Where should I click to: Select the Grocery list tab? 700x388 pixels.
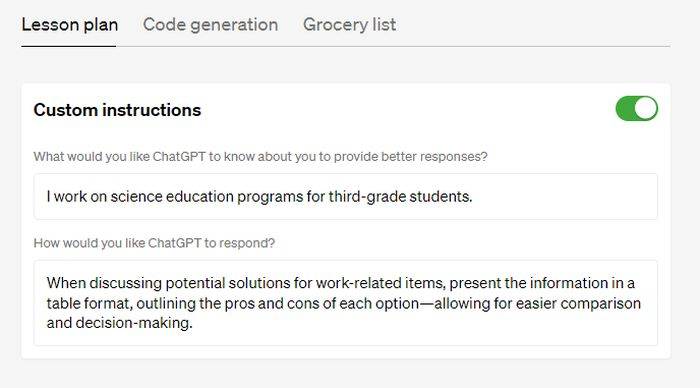click(349, 25)
